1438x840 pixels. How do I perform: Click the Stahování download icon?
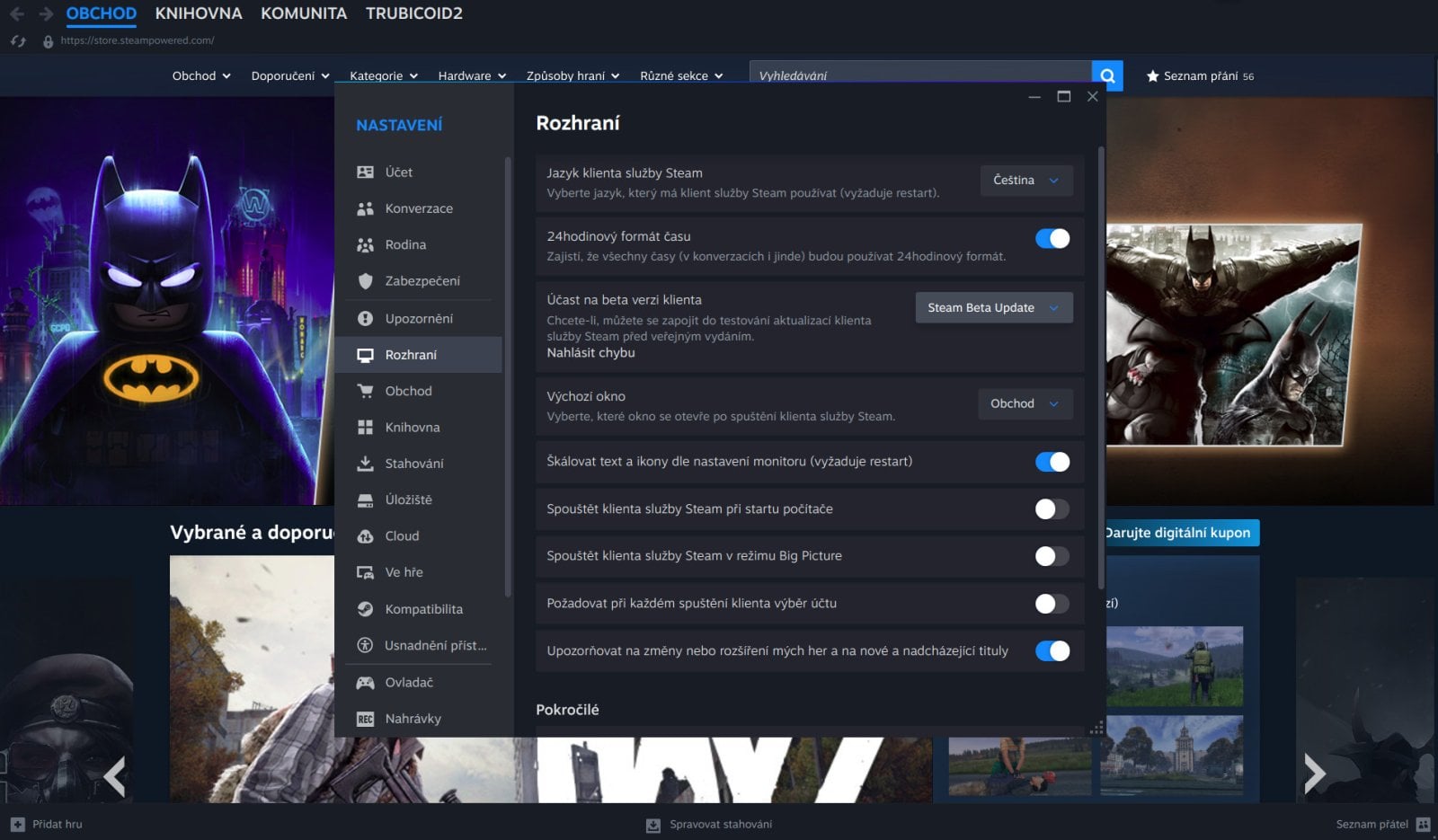pyautogui.click(x=365, y=464)
